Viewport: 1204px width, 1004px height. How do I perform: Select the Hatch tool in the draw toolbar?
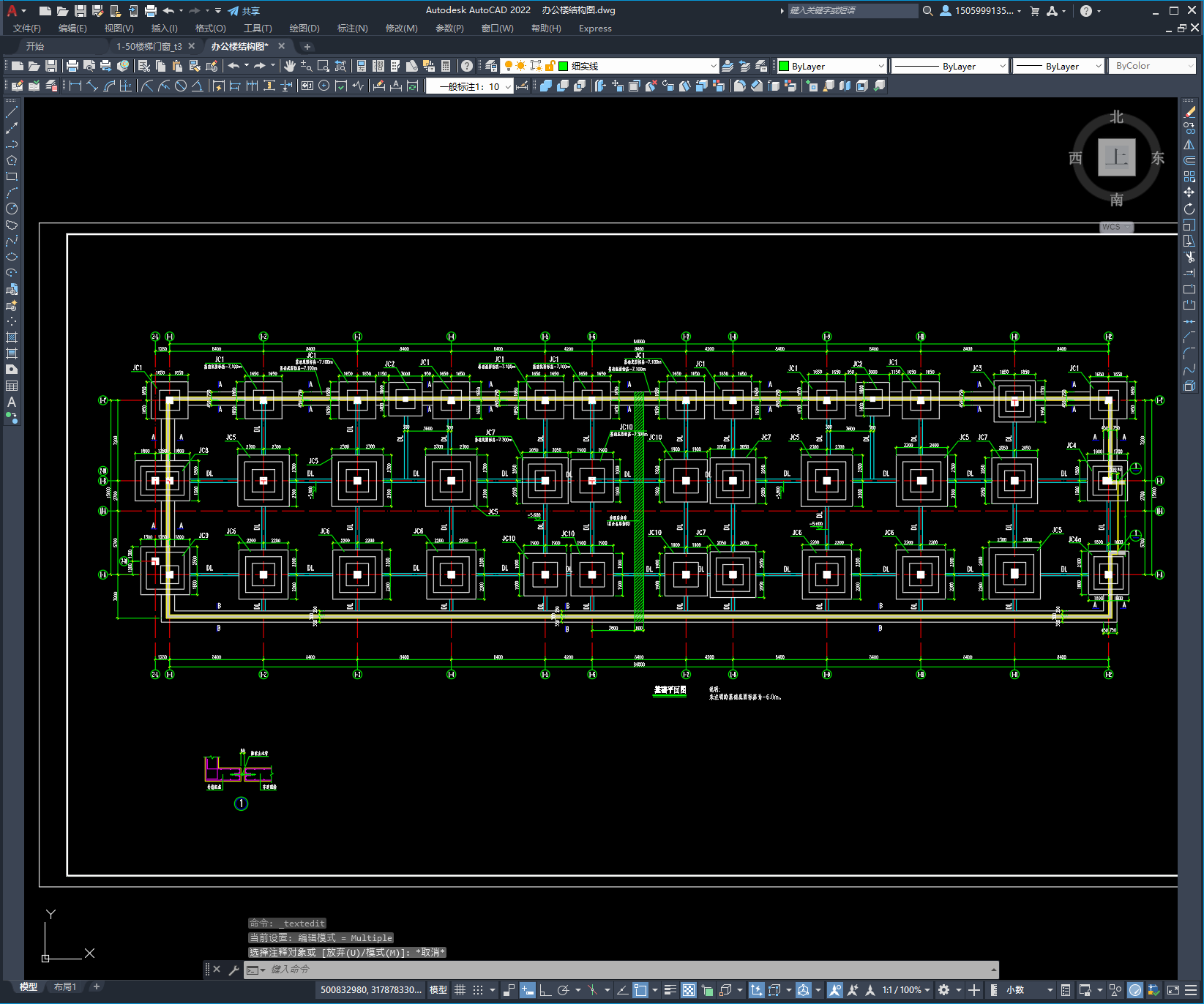(x=12, y=337)
